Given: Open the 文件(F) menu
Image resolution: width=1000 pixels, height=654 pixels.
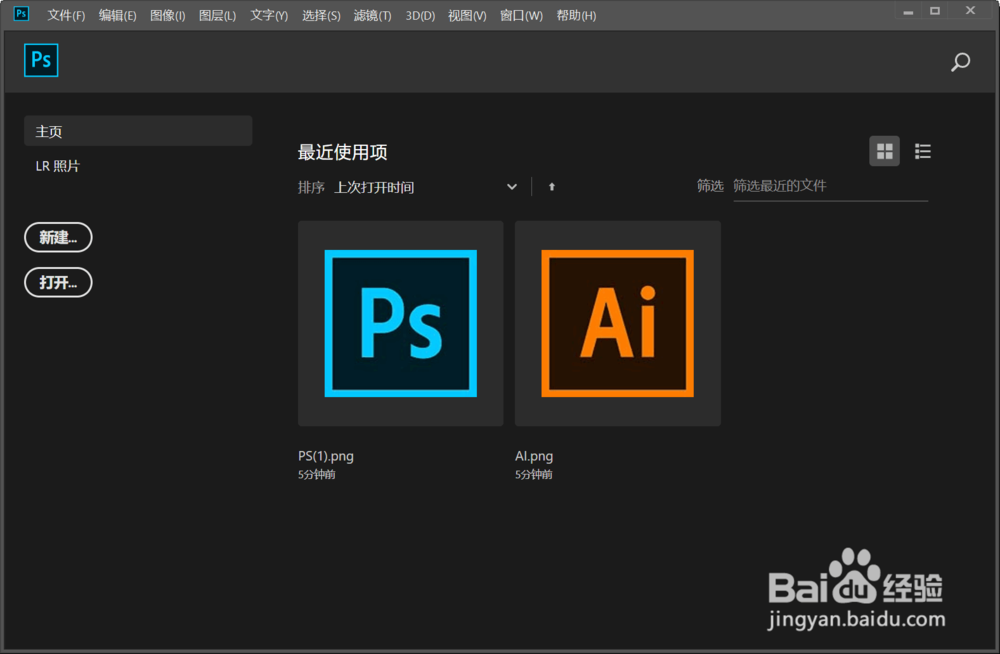Looking at the screenshot, I should [66, 15].
